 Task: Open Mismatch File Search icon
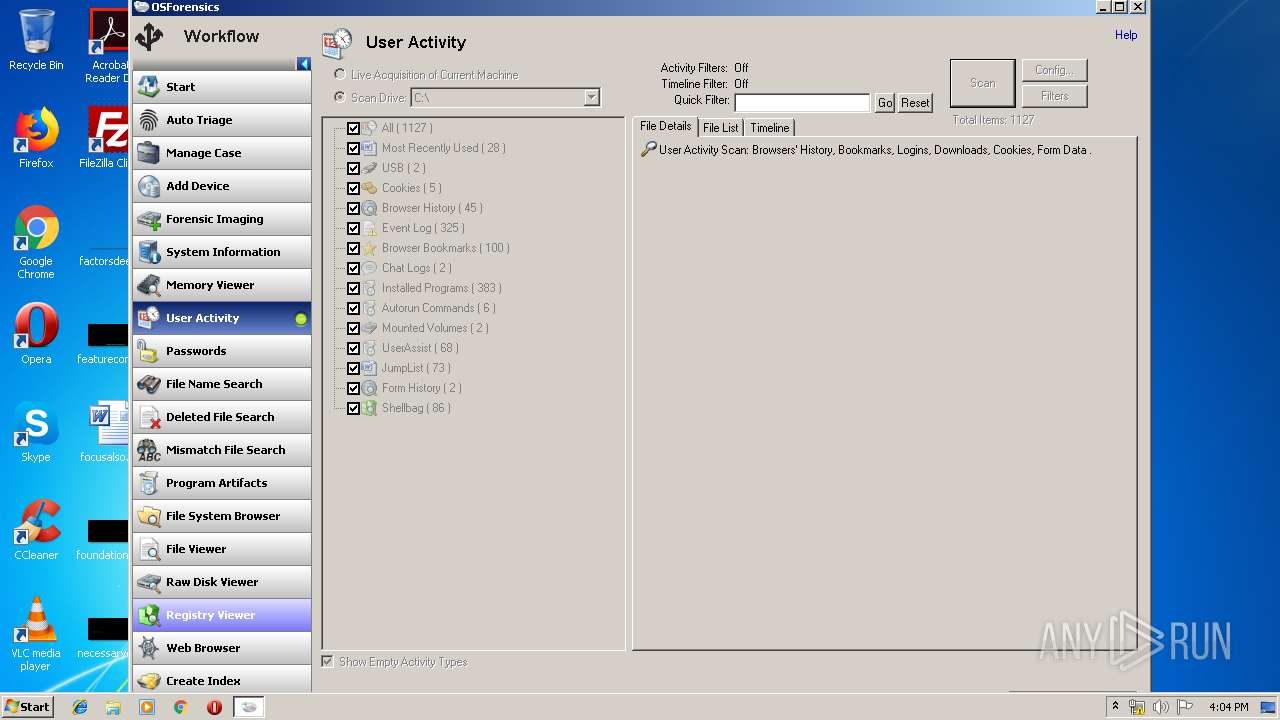pos(149,450)
